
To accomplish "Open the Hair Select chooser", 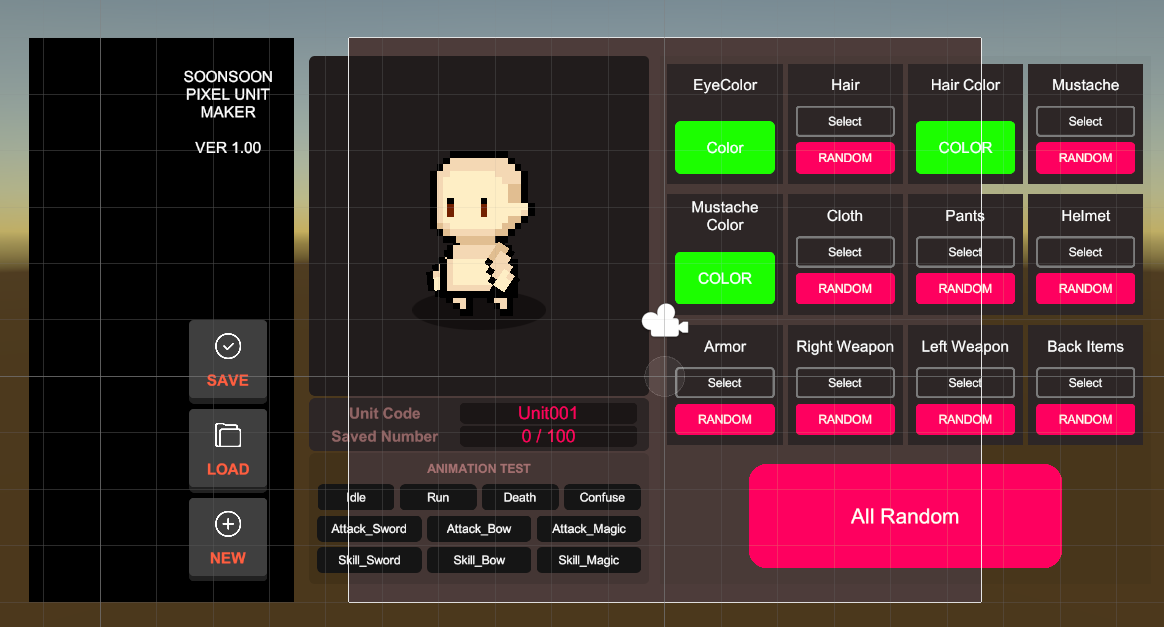I will [845, 122].
